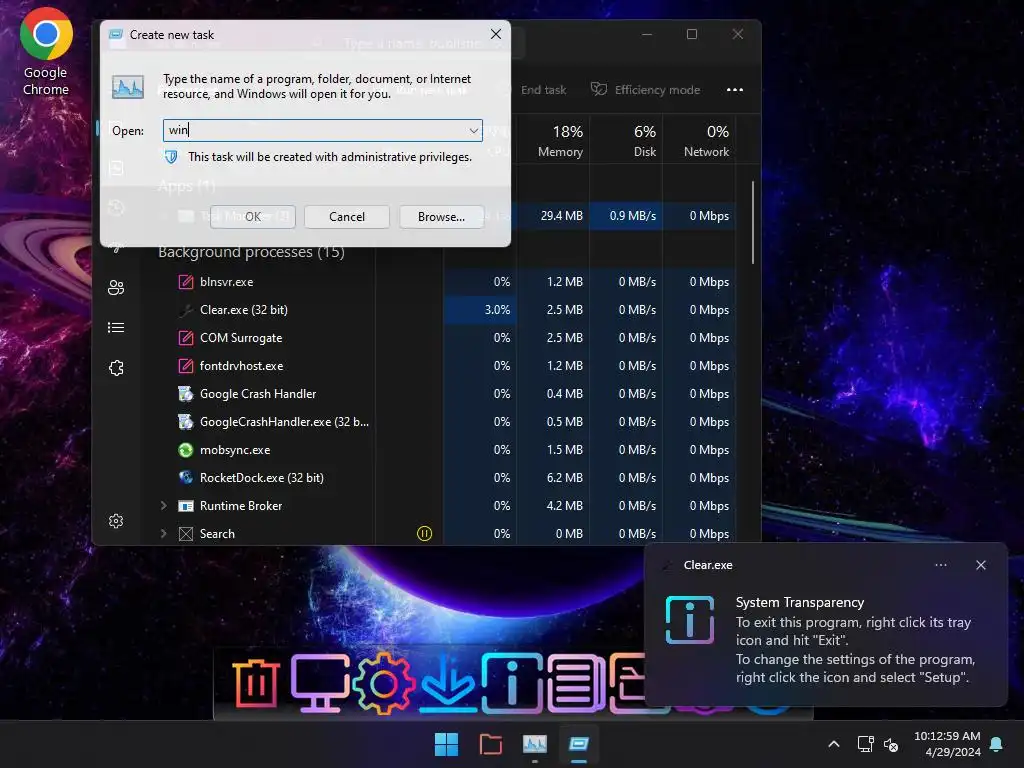Click Efficiency mode button
This screenshot has width=1024, height=768.
click(645, 90)
